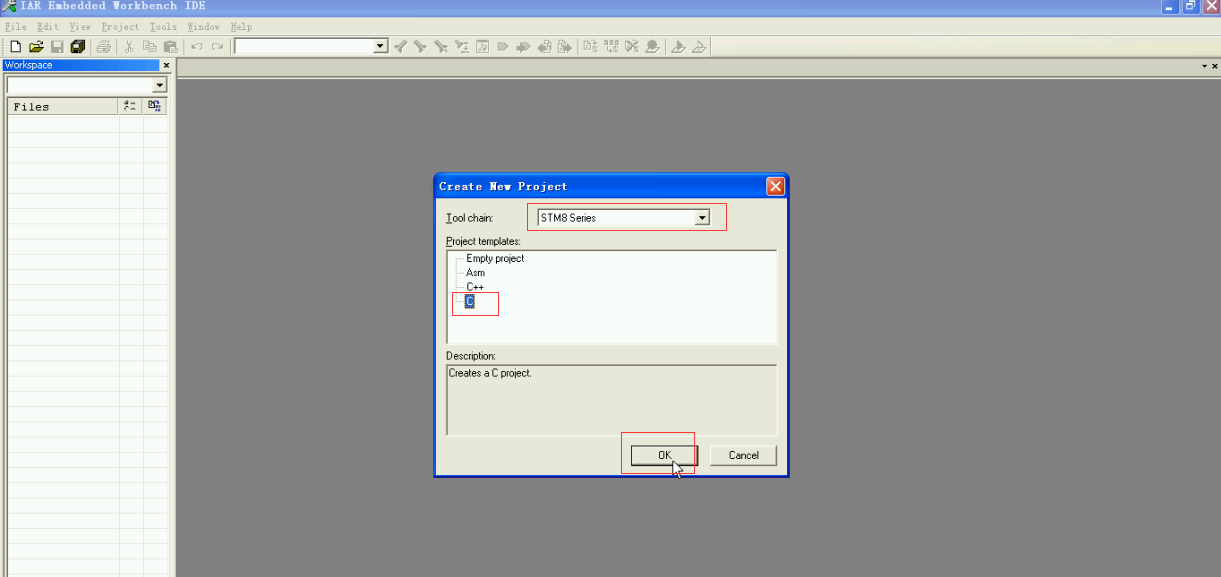Click the Undo arrow icon
The height and width of the screenshot is (577, 1221).
click(x=197, y=47)
